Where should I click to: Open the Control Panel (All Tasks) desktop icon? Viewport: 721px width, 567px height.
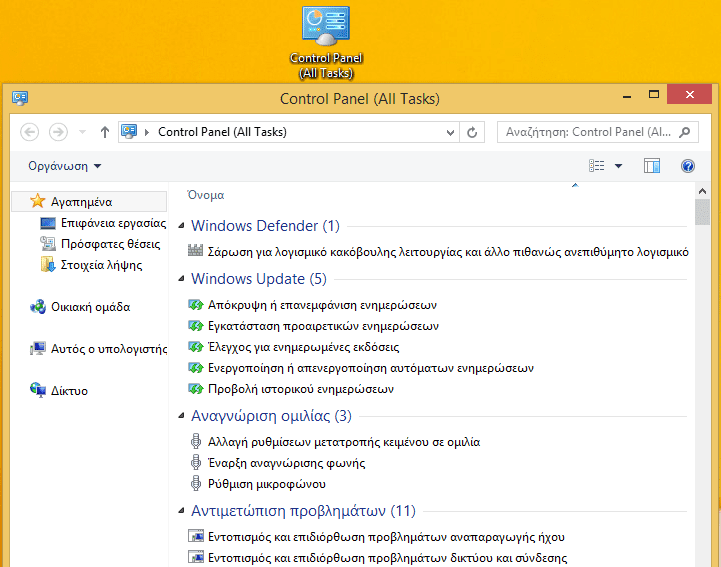coord(326,42)
